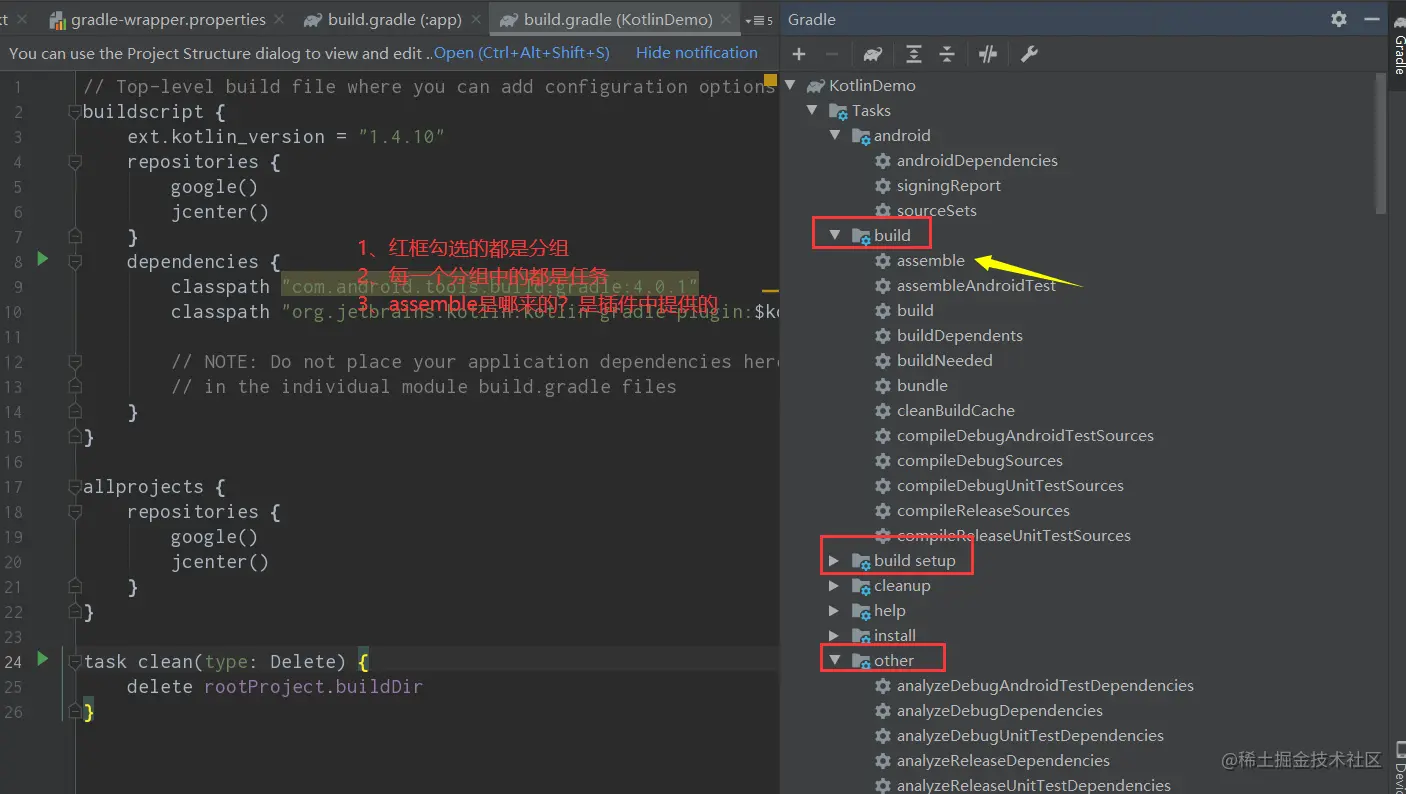This screenshot has height=794, width=1406.
Task: Select the analyzeDebugUnitTestDependencies task
Action: 1030,735
